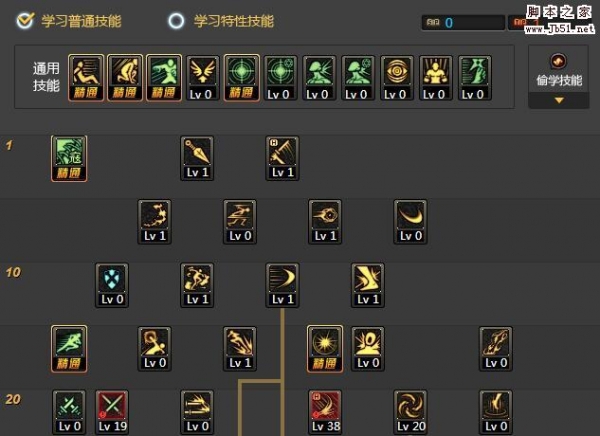Click the round 偷学技能 icon above label
Image resolution: width=600 pixels, height=436 pixels.
point(559,61)
